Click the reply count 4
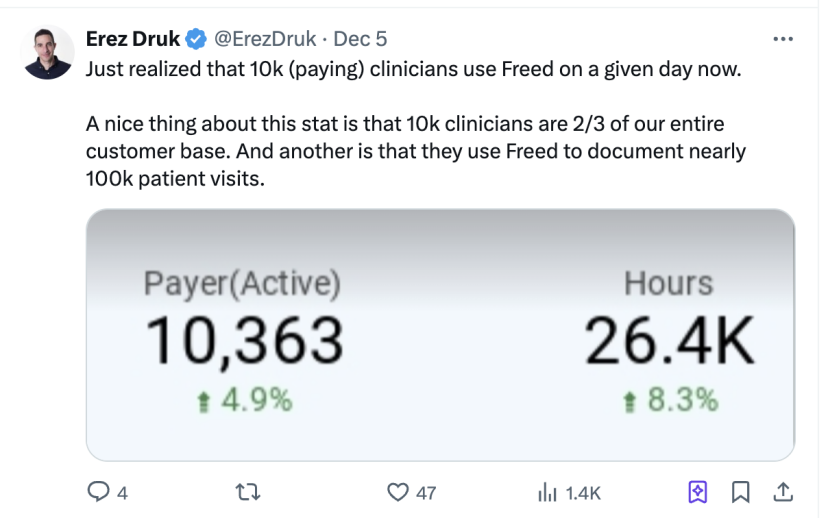This screenshot has height=518, width=828. coord(122,493)
